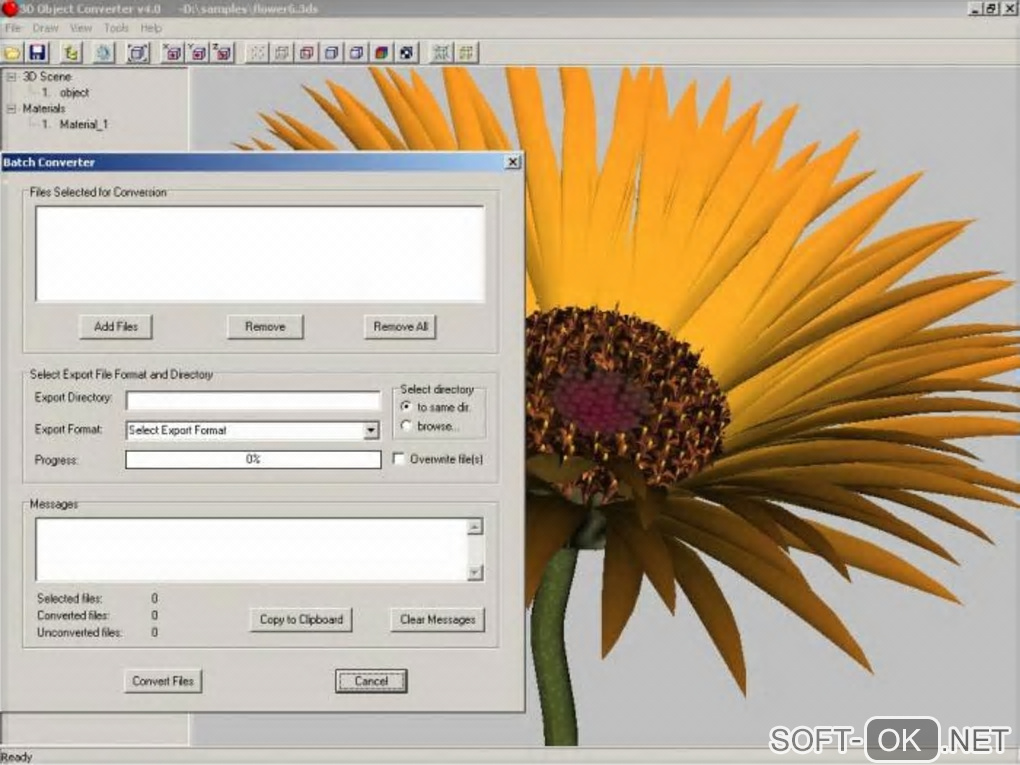Click the fit-to-window frame toolbar icon
This screenshot has width=1020, height=765.
(139, 52)
